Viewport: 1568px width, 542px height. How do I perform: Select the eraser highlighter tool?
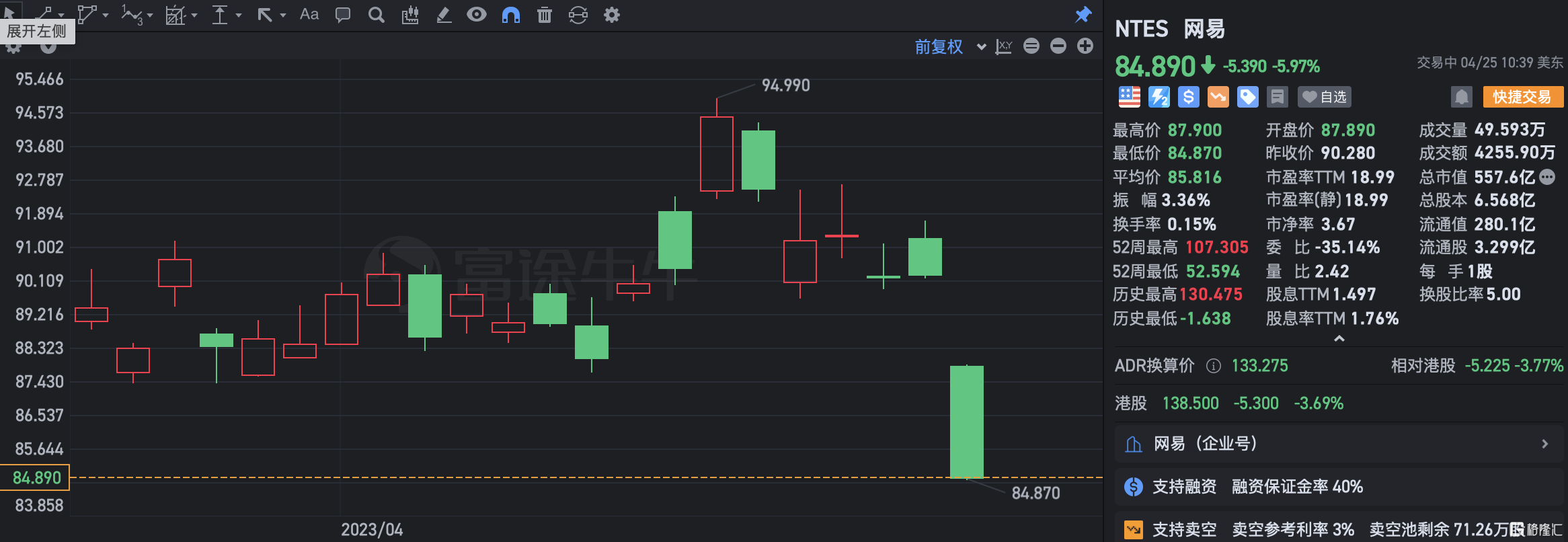[444, 15]
